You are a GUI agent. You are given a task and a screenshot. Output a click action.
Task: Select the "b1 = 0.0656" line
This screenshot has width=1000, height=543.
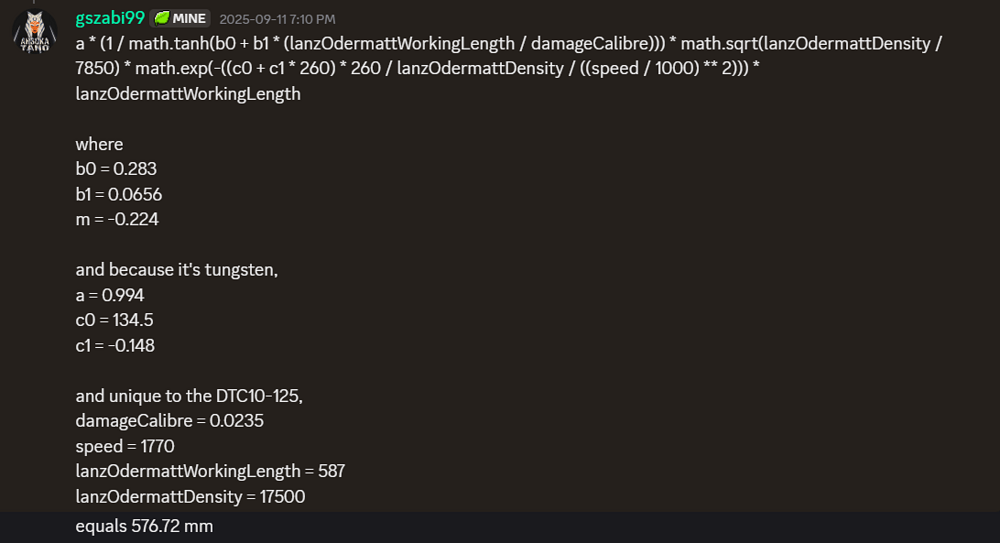tap(118, 194)
